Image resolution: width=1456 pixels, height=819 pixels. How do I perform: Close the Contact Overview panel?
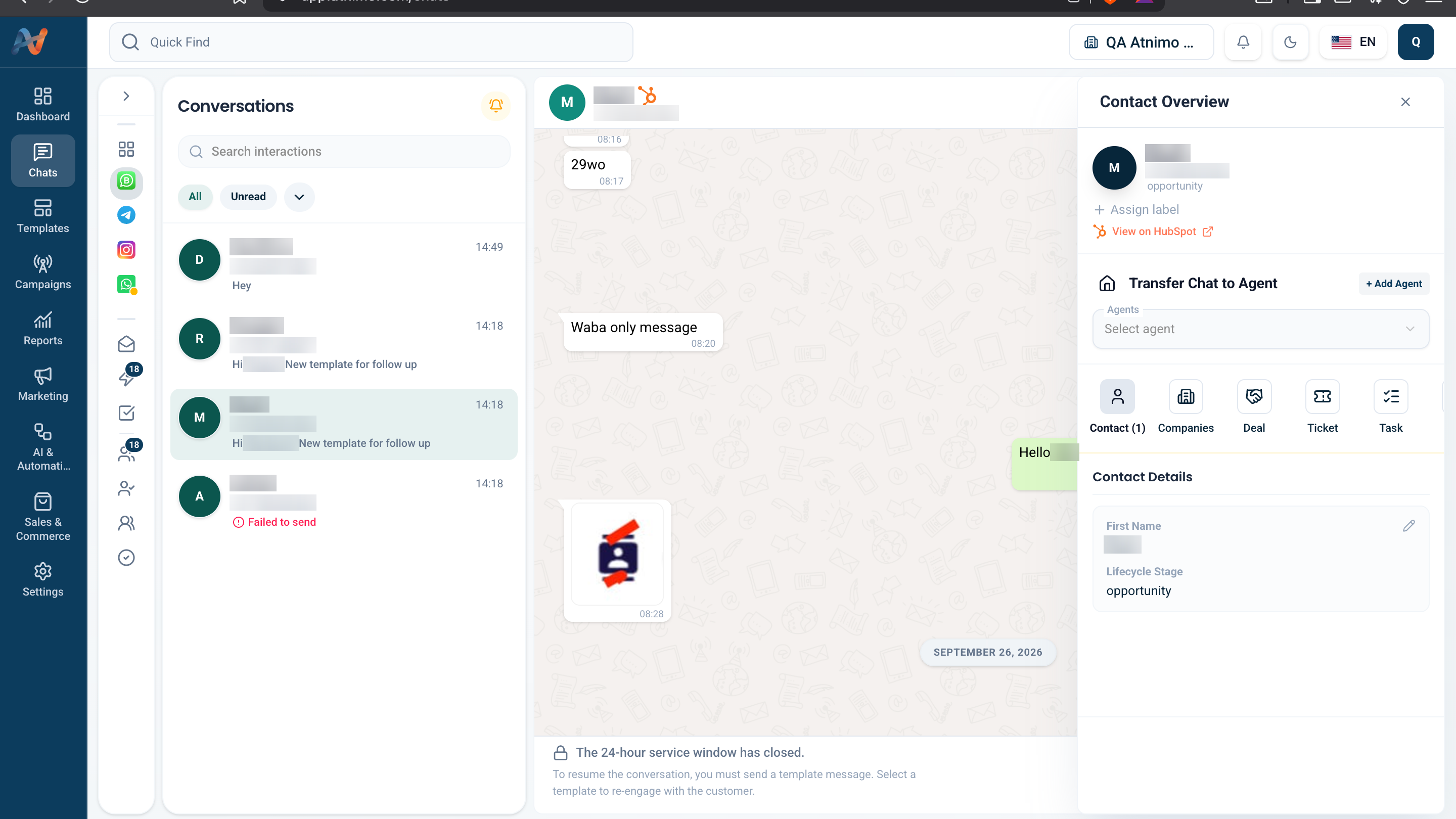coord(1405,102)
